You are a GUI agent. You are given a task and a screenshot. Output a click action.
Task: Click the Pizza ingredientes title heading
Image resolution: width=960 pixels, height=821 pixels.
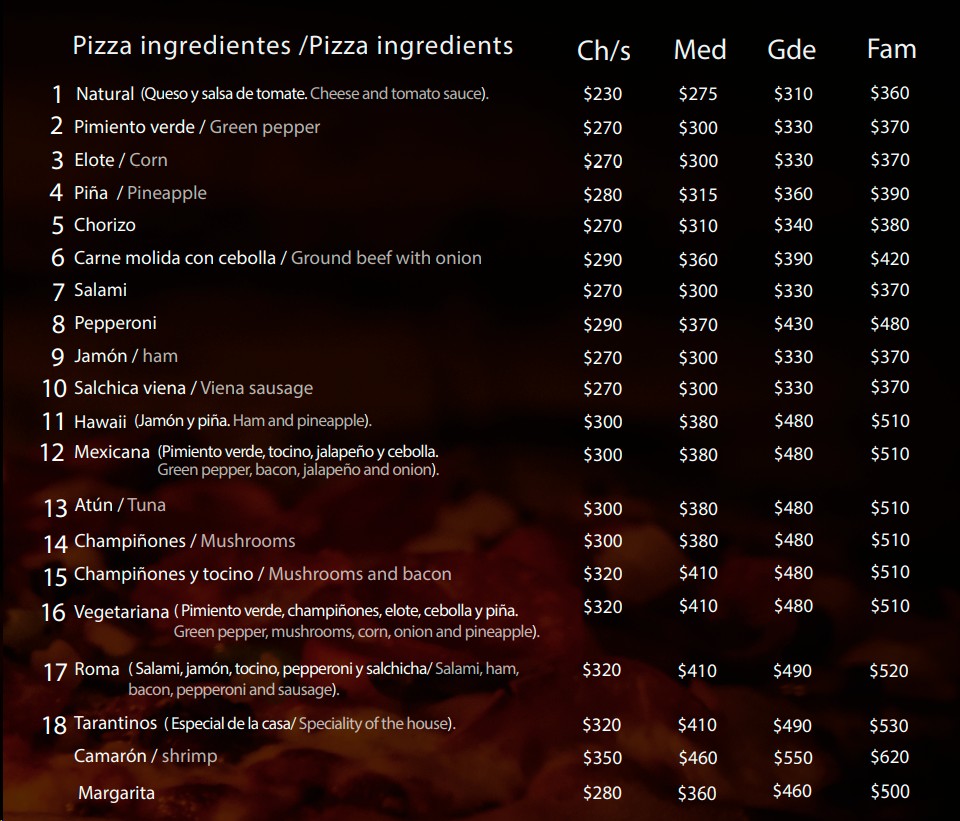292,45
